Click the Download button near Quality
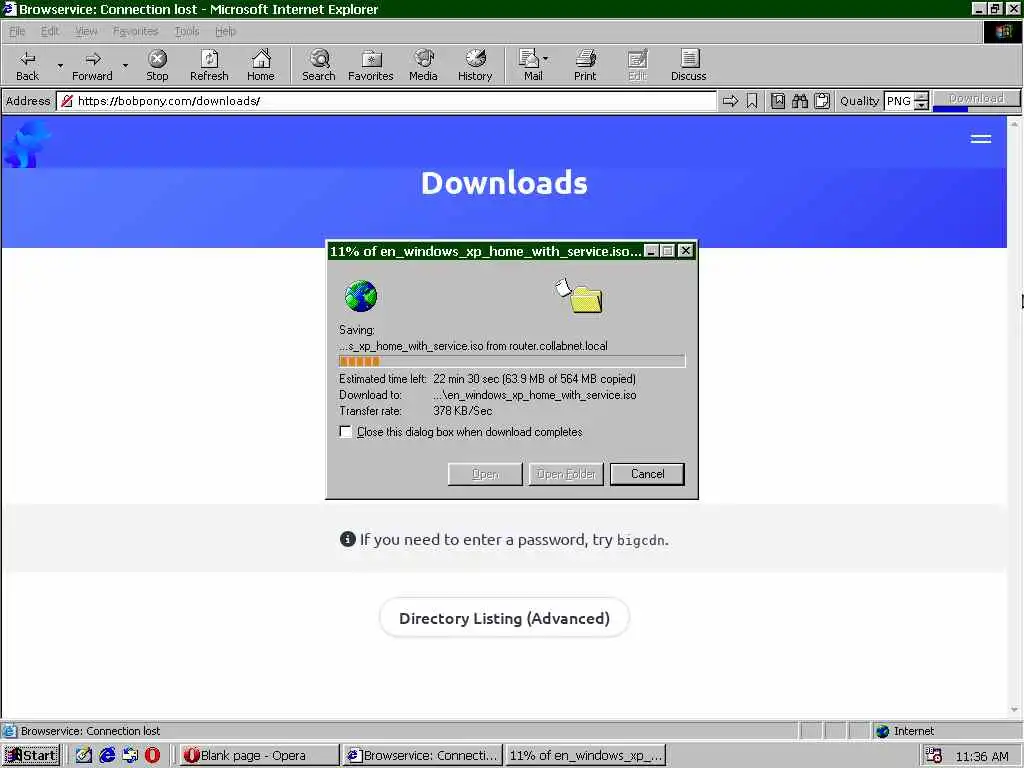 pos(976,98)
